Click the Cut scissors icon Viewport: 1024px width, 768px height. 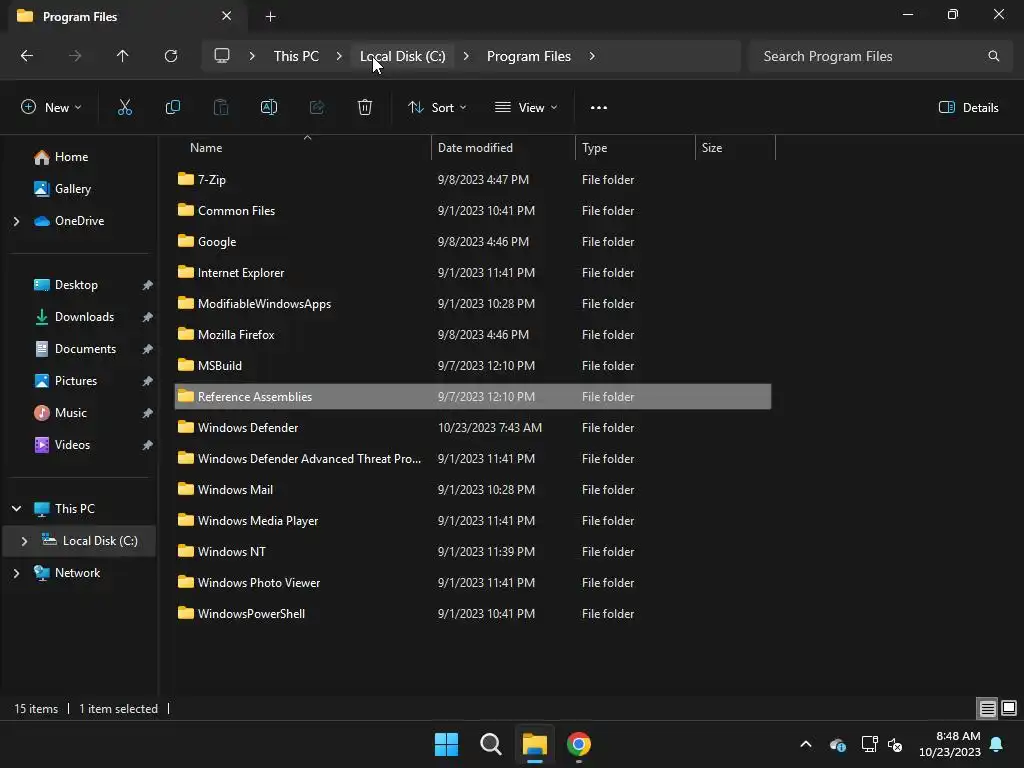point(125,108)
